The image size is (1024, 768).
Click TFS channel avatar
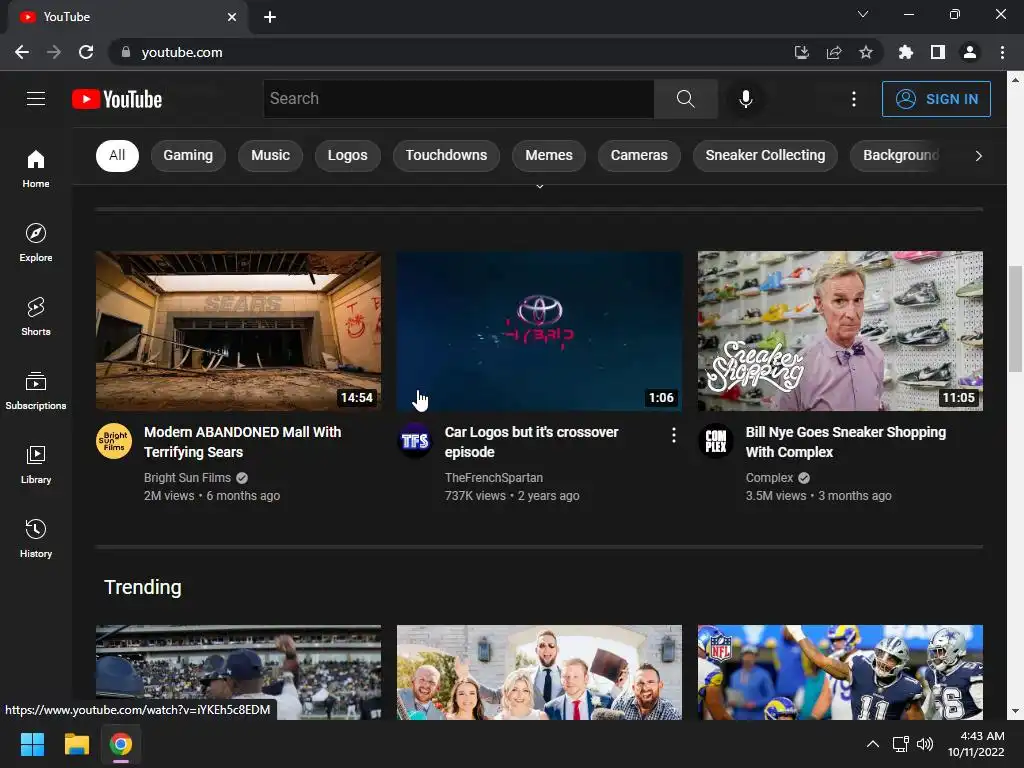point(415,441)
